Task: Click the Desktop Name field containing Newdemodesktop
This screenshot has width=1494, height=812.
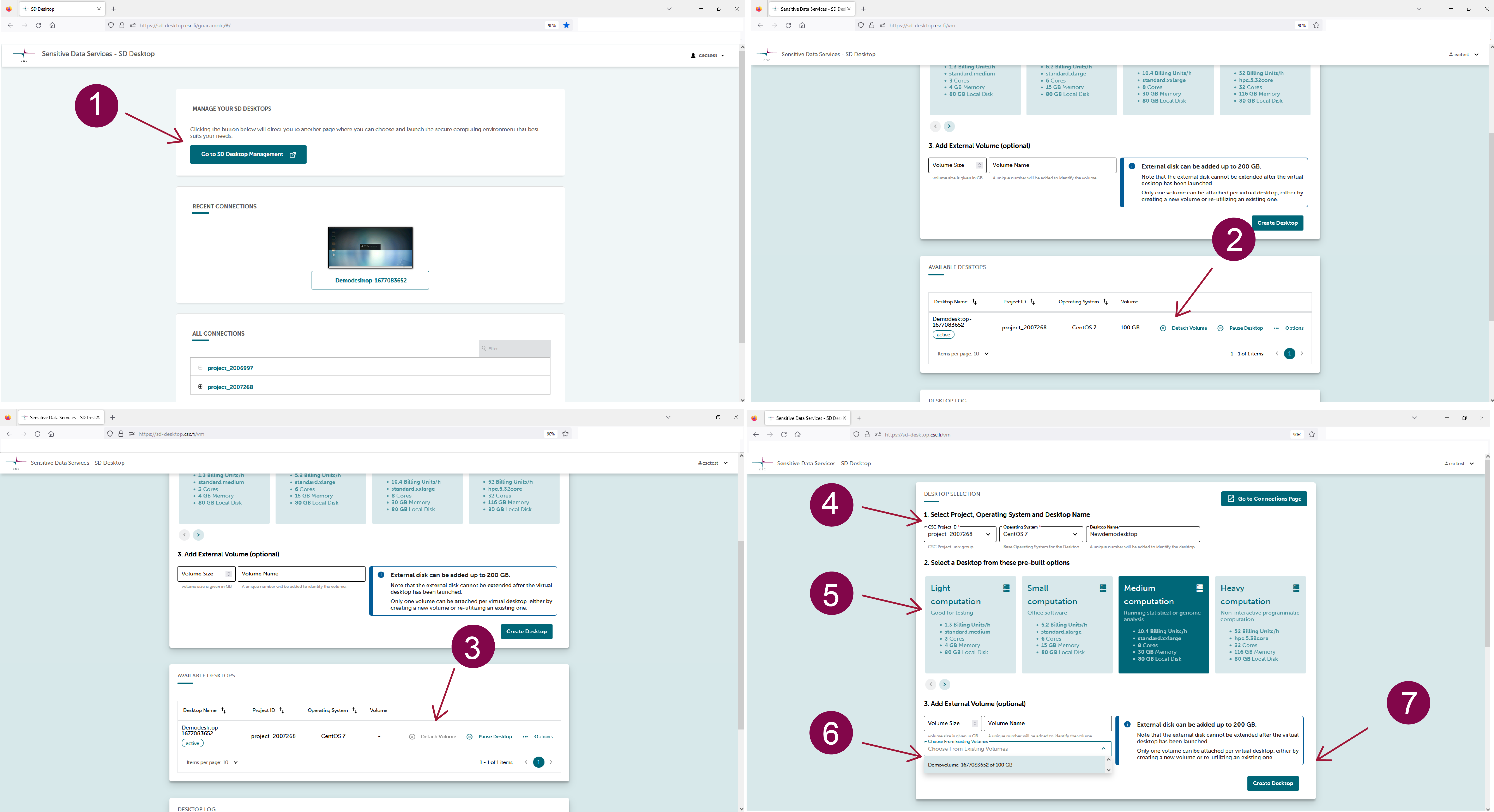Action: coord(1143,534)
